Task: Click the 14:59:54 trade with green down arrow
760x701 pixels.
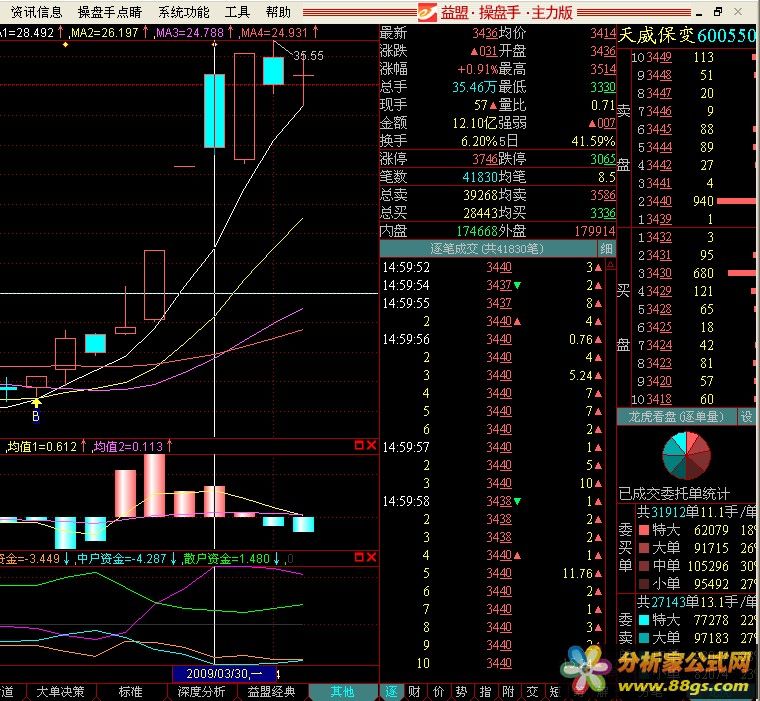Action: point(491,286)
